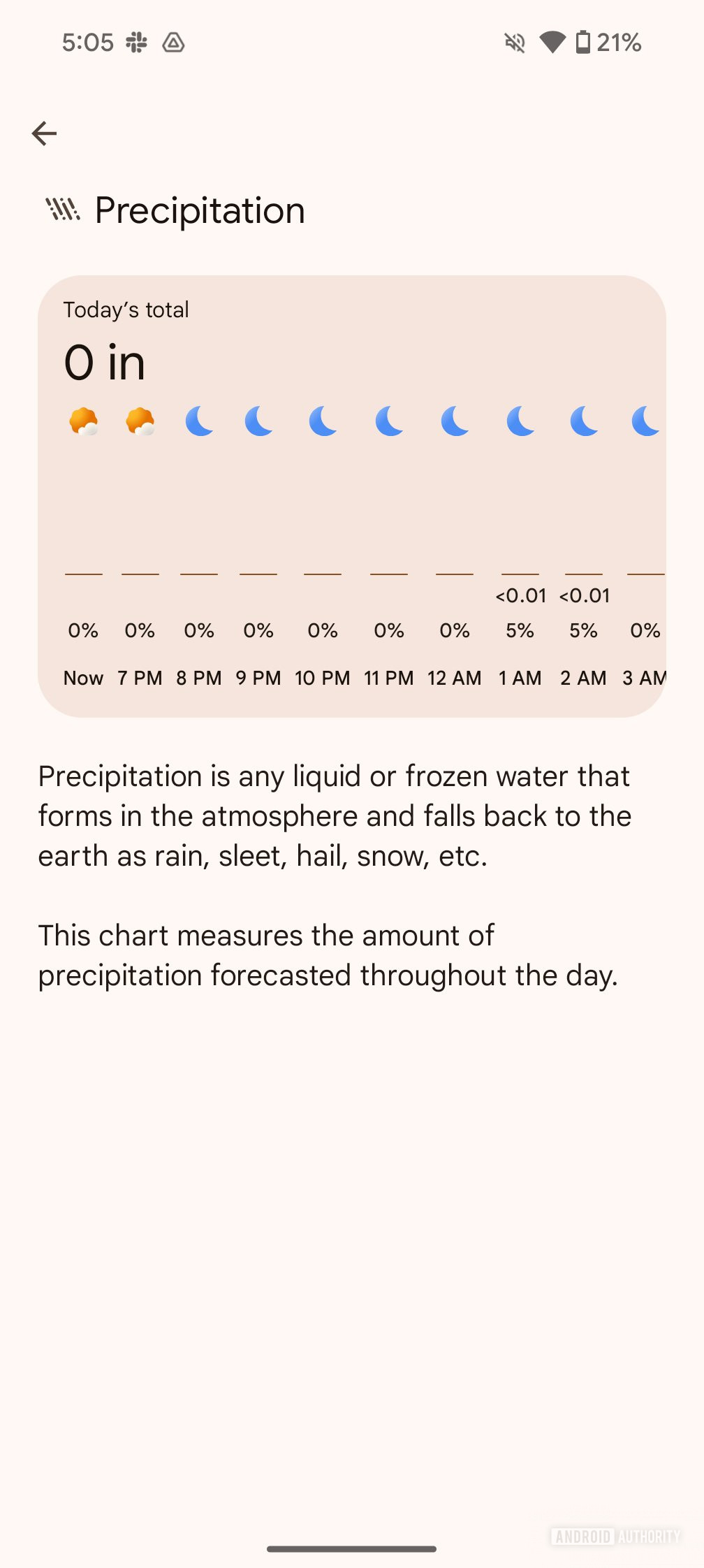The width and height of the screenshot is (704, 1568).
Task: Tap the Wi-Fi signal icon in status bar
Action: tap(552, 43)
